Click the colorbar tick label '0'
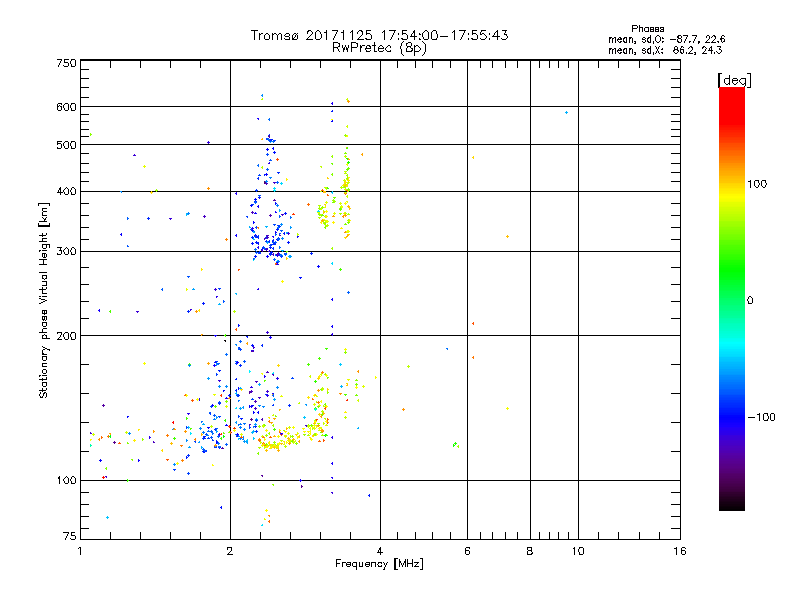The width and height of the screenshot is (800, 600). pyautogui.click(x=750, y=301)
